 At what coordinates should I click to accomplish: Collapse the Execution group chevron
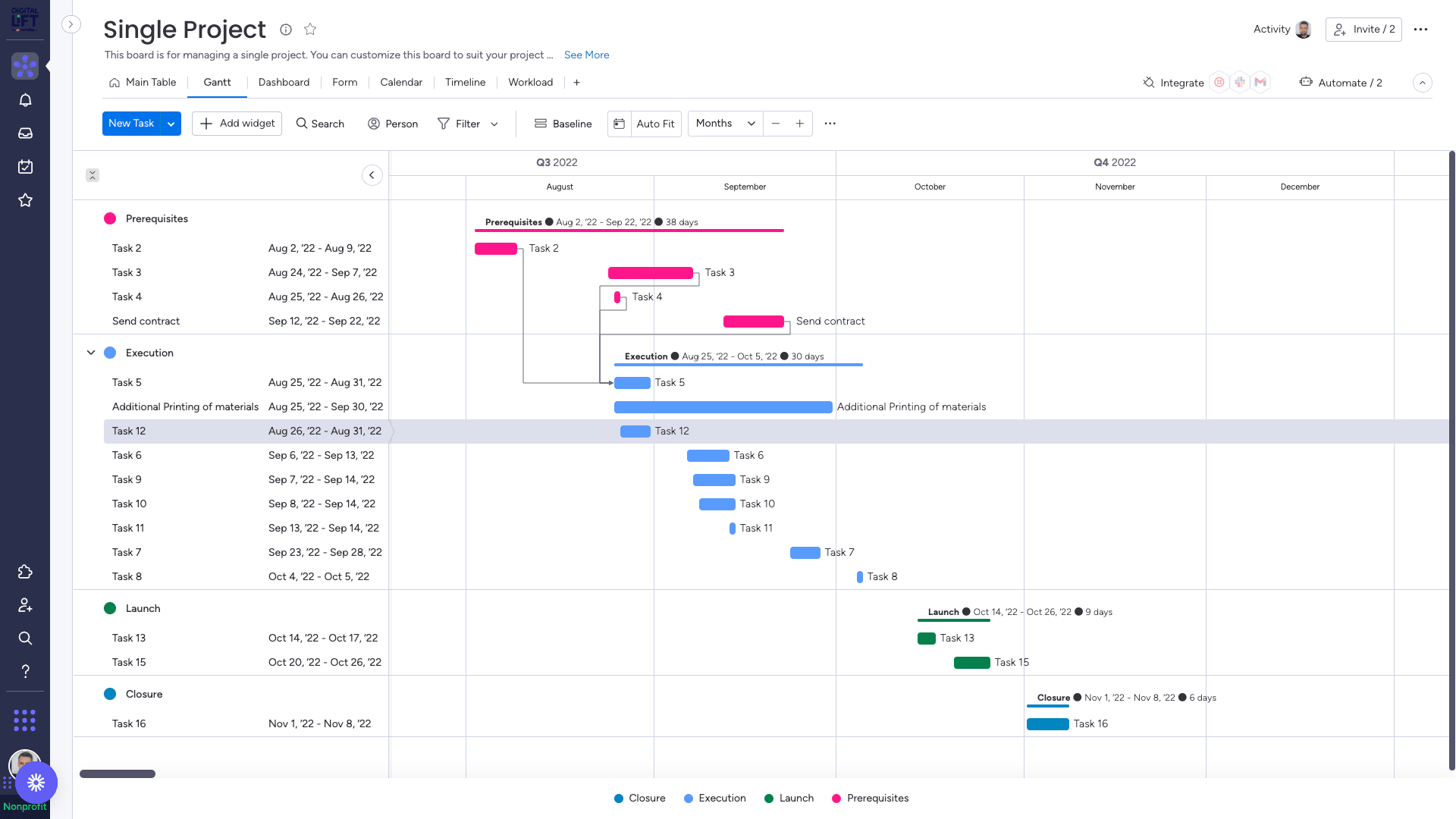coord(91,352)
